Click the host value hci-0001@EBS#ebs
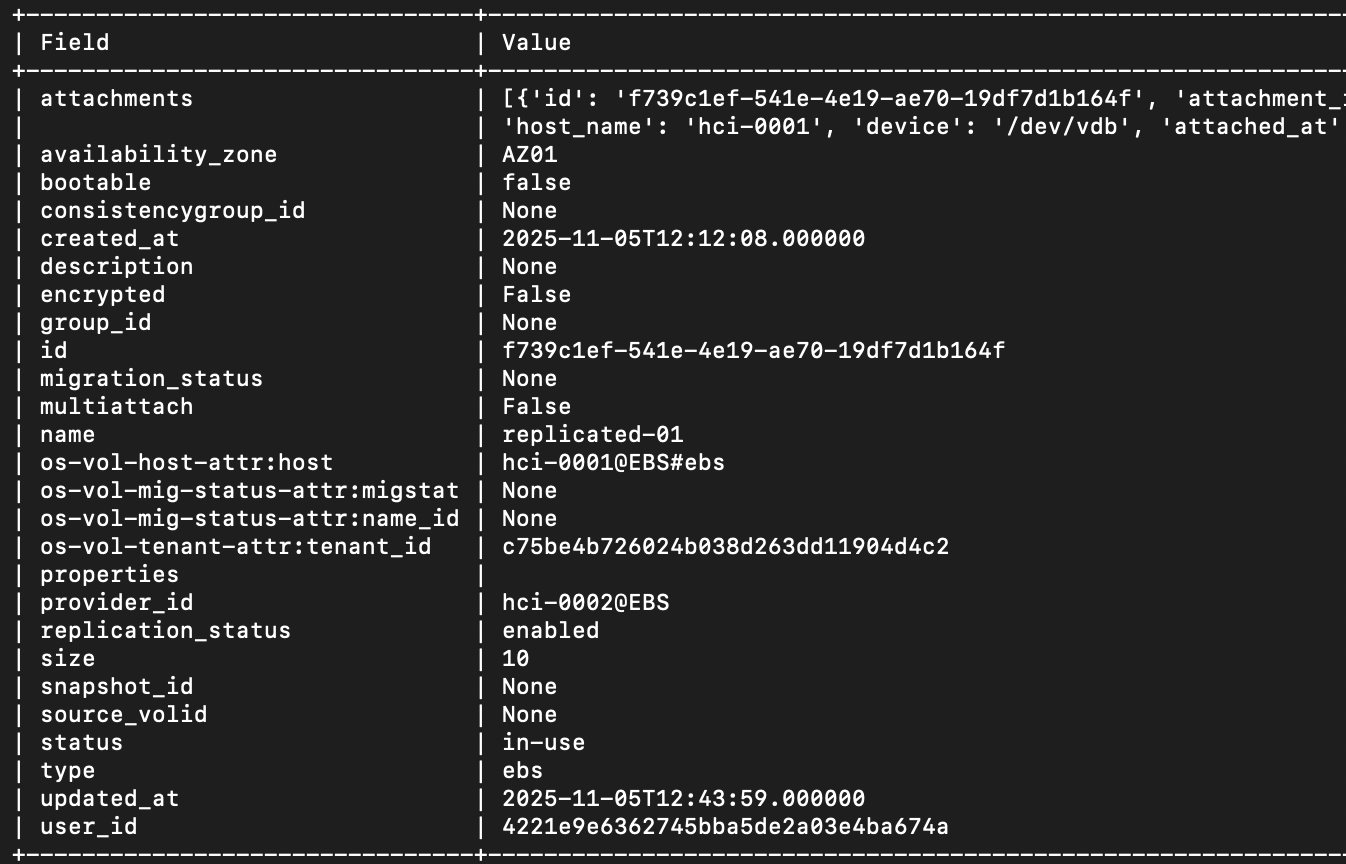 click(613, 463)
